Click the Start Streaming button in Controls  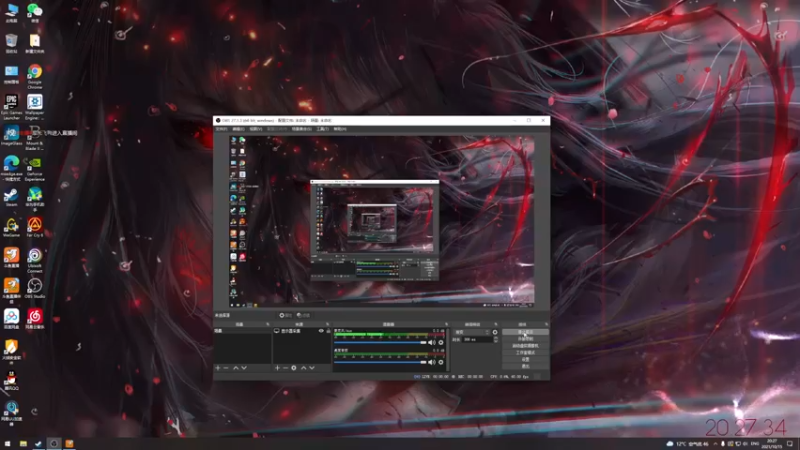(x=526, y=332)
